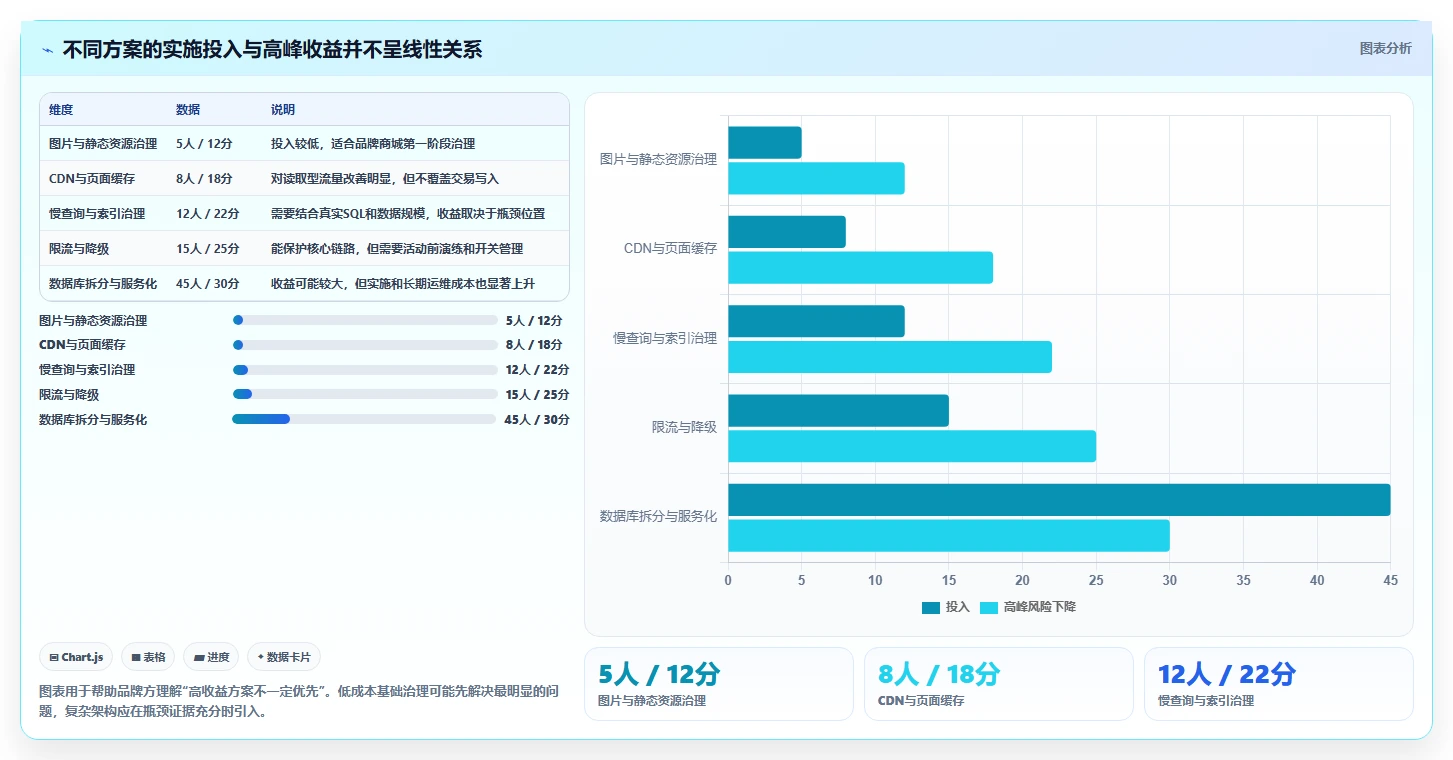Open the 8人 / 18分 data card
1453x760 pixels.
click(999, 684)
